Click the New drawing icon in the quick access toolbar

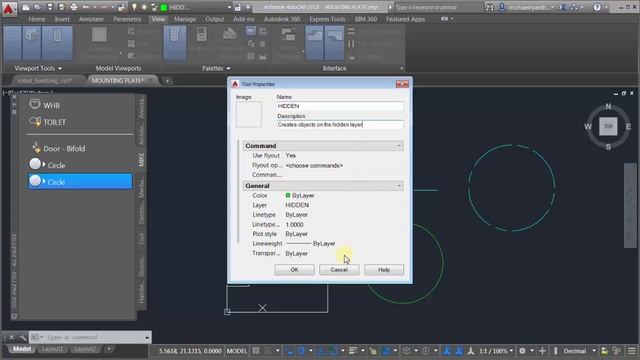[x=26, y=7]
